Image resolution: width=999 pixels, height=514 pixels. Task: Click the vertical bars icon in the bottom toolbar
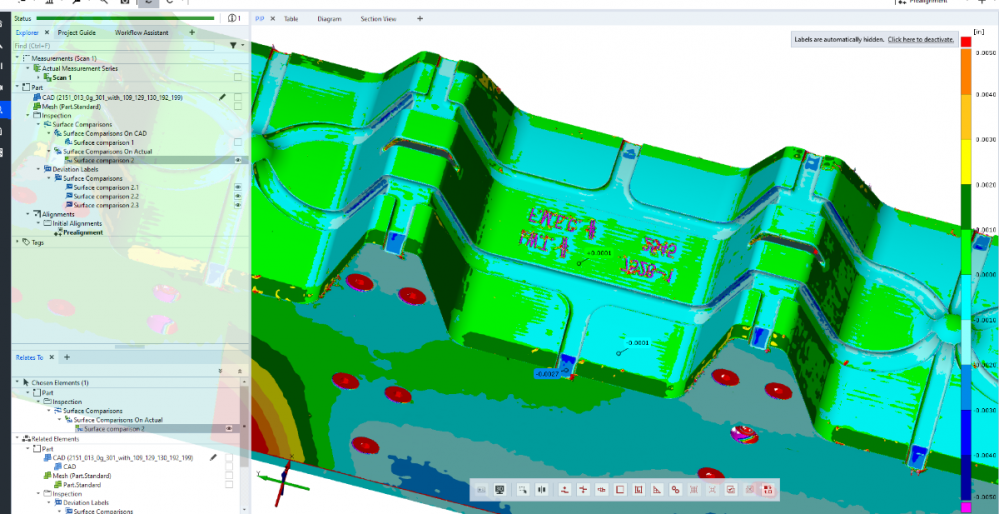pos(542,490)
